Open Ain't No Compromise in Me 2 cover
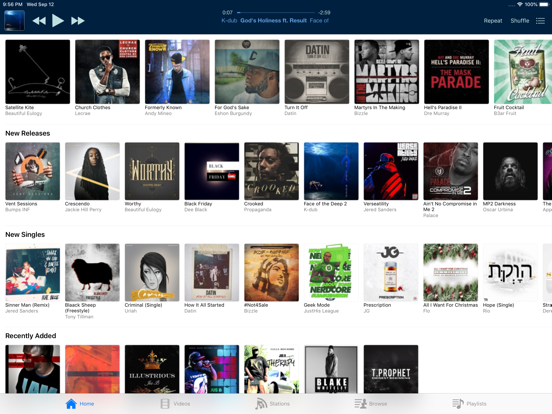Viewport: 552px width, 414px height. pos(451,171)
